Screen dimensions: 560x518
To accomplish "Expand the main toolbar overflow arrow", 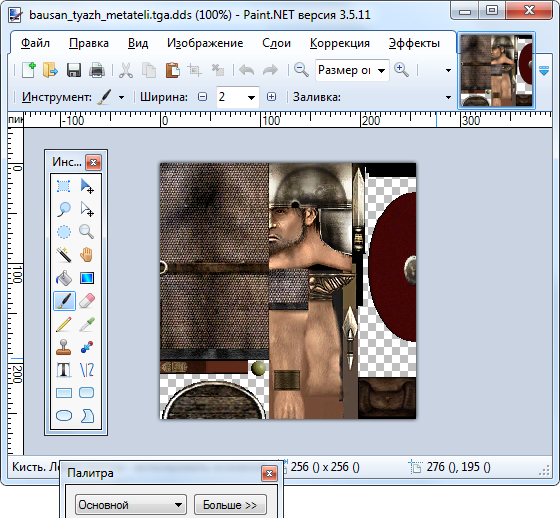I will tap(448, 70).
